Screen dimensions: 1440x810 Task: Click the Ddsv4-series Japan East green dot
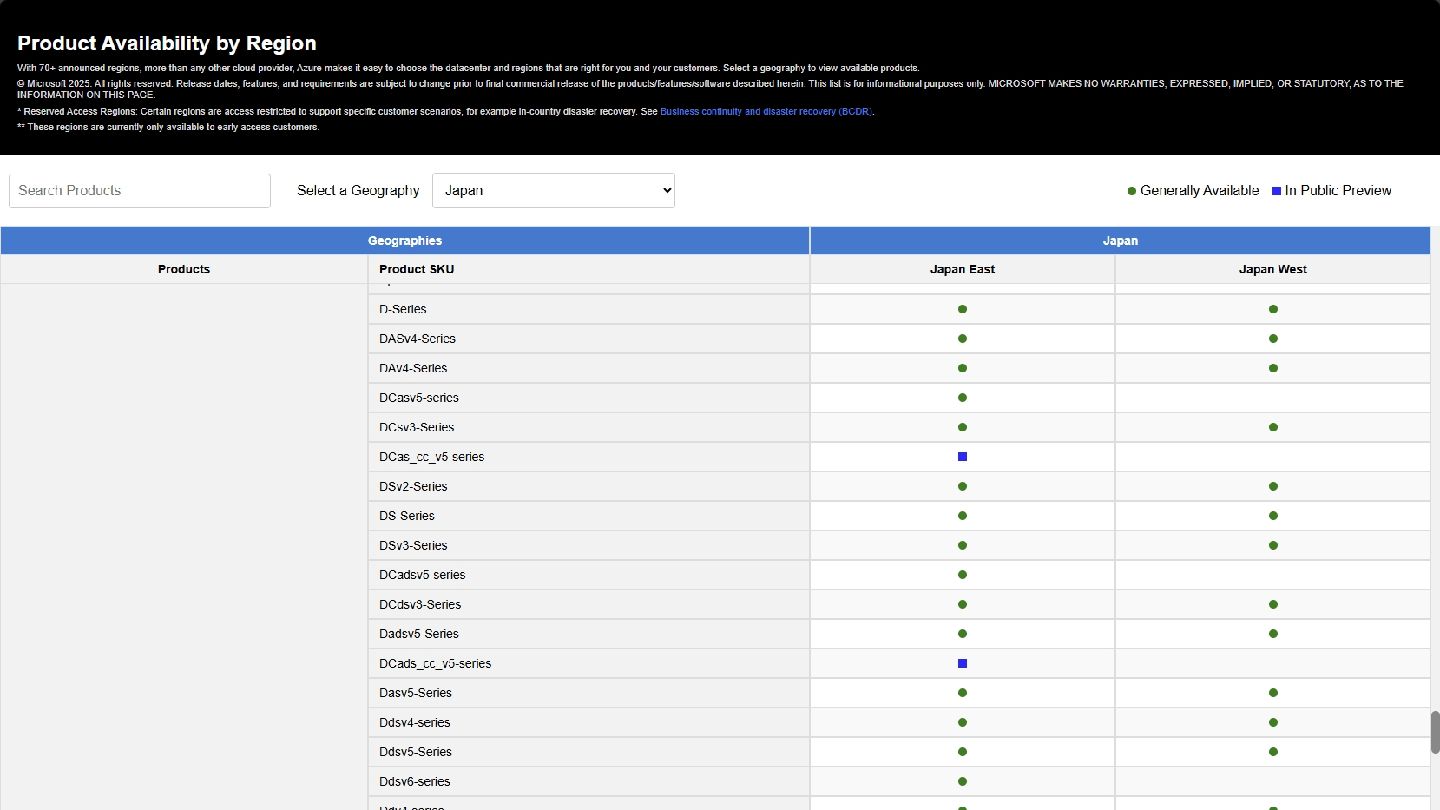(962, 723)
